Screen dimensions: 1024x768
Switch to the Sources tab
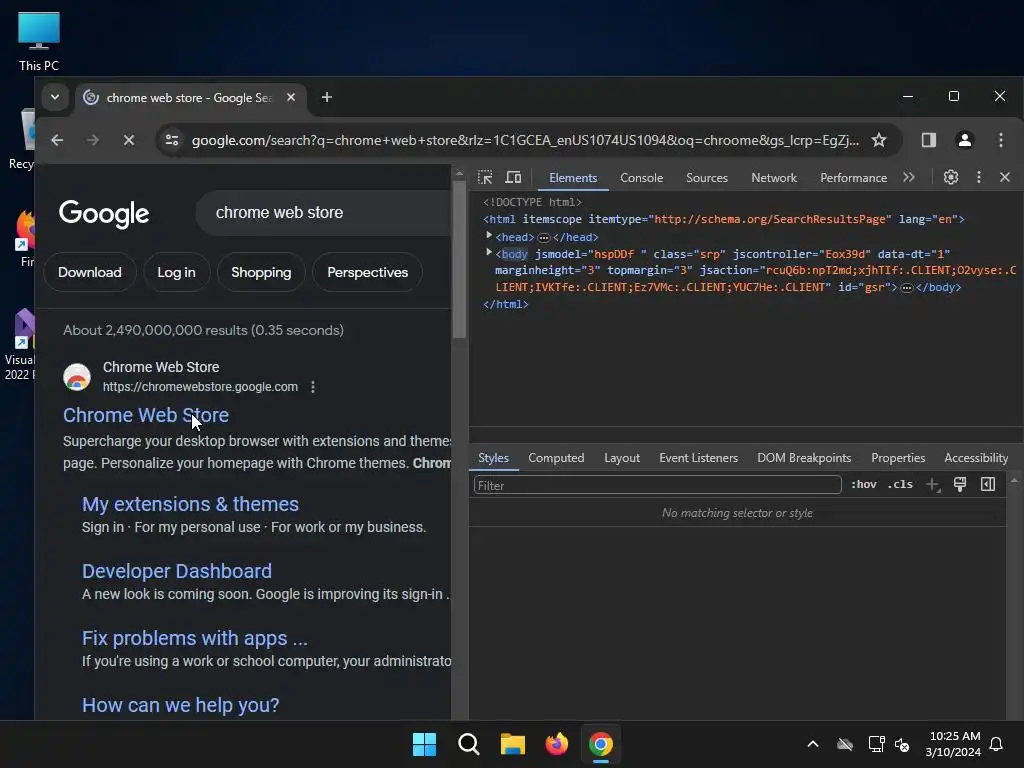point(707,178)
